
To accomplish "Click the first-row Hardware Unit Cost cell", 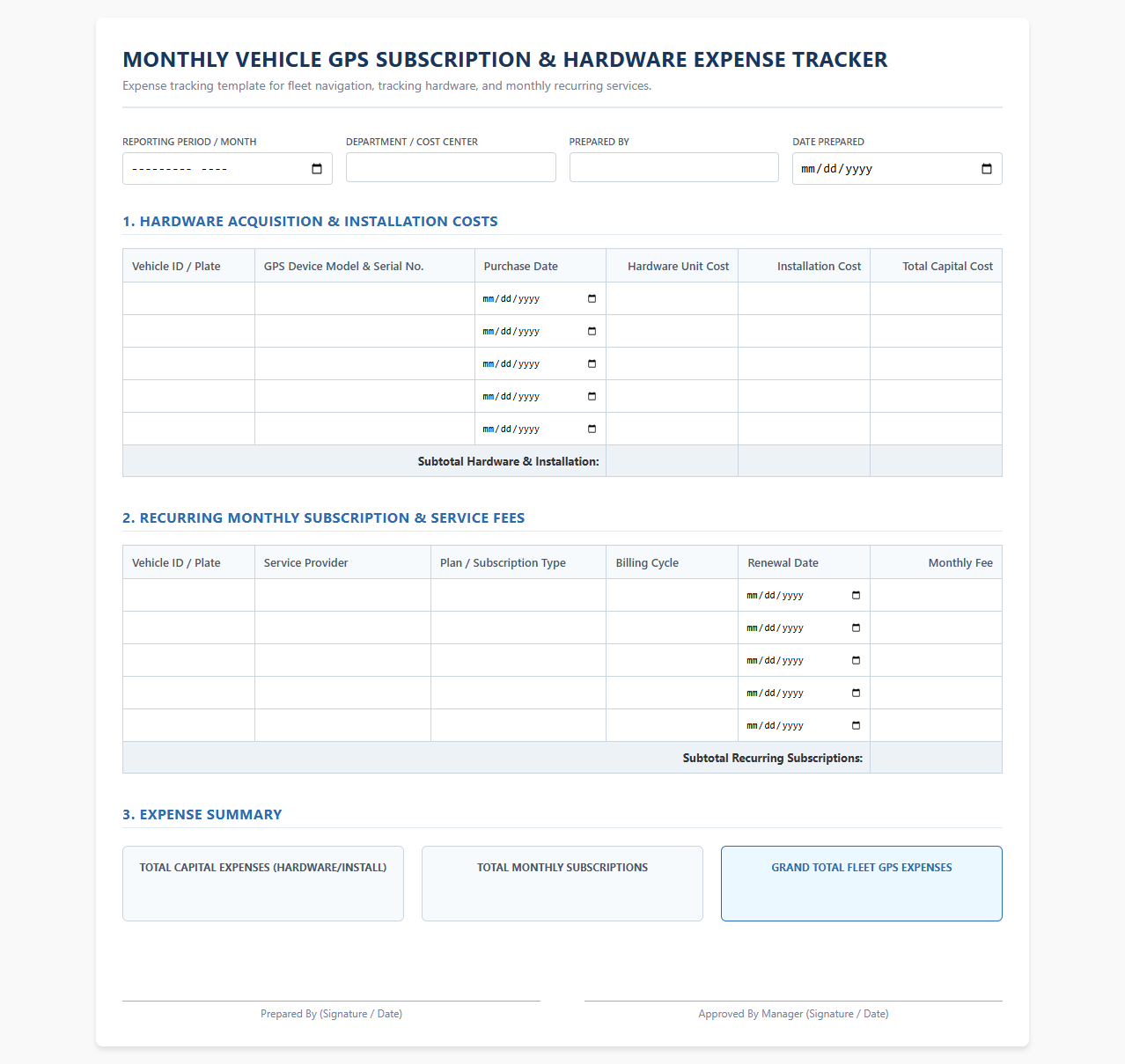I will point(673,299).
